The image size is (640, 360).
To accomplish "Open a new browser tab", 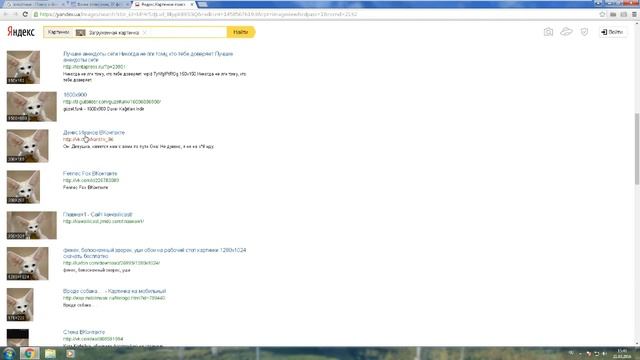I will (202, 4).
